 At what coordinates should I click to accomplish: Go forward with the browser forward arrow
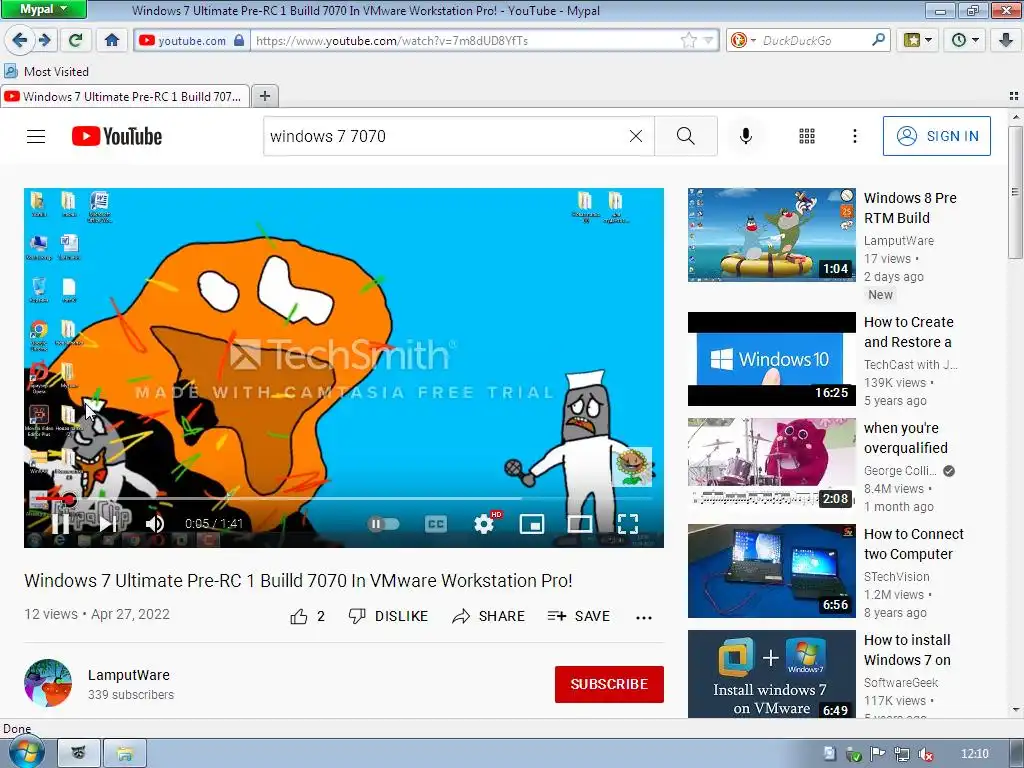[x=44, y=40]
